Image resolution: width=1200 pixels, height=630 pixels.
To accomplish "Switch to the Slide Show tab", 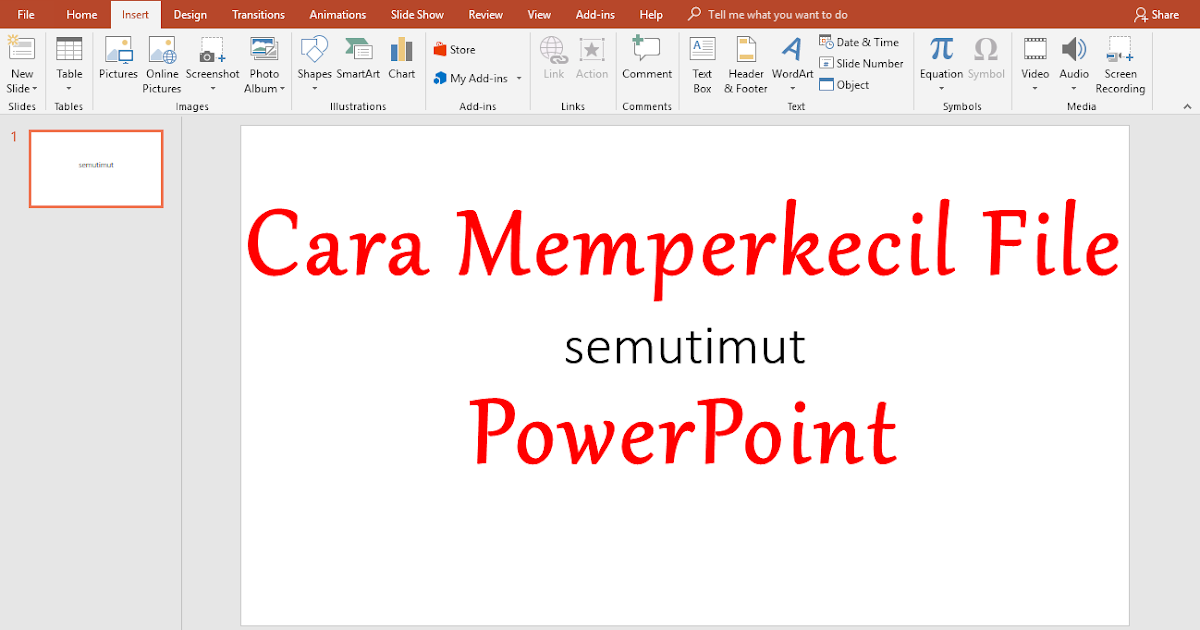I will point(417,15).
